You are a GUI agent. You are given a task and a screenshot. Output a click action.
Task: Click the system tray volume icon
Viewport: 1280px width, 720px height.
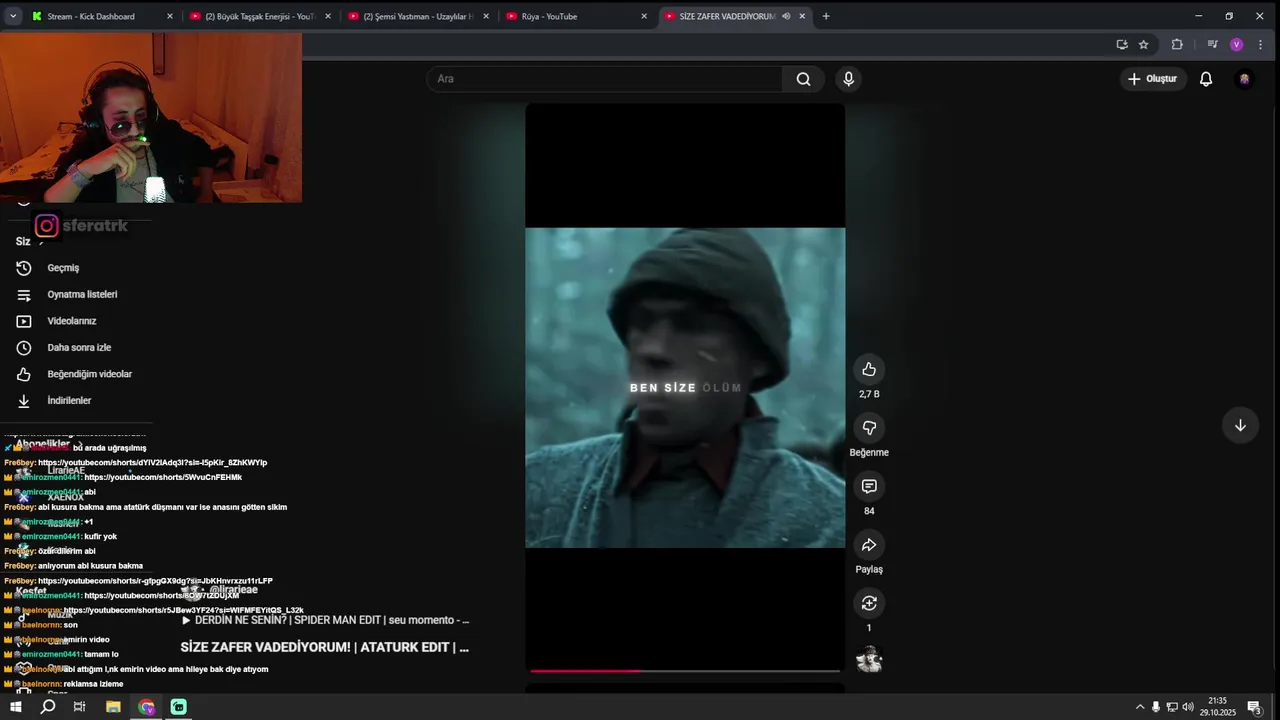pos(1188,707)
